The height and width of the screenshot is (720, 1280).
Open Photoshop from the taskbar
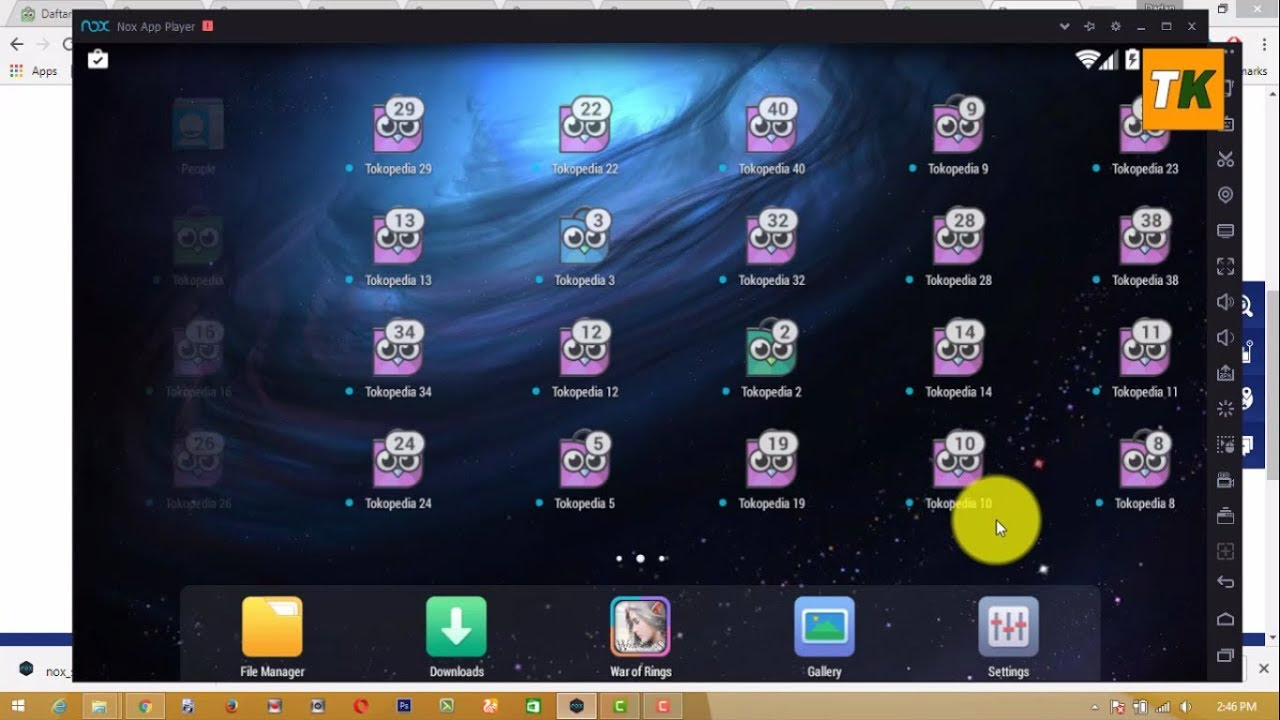404,706
